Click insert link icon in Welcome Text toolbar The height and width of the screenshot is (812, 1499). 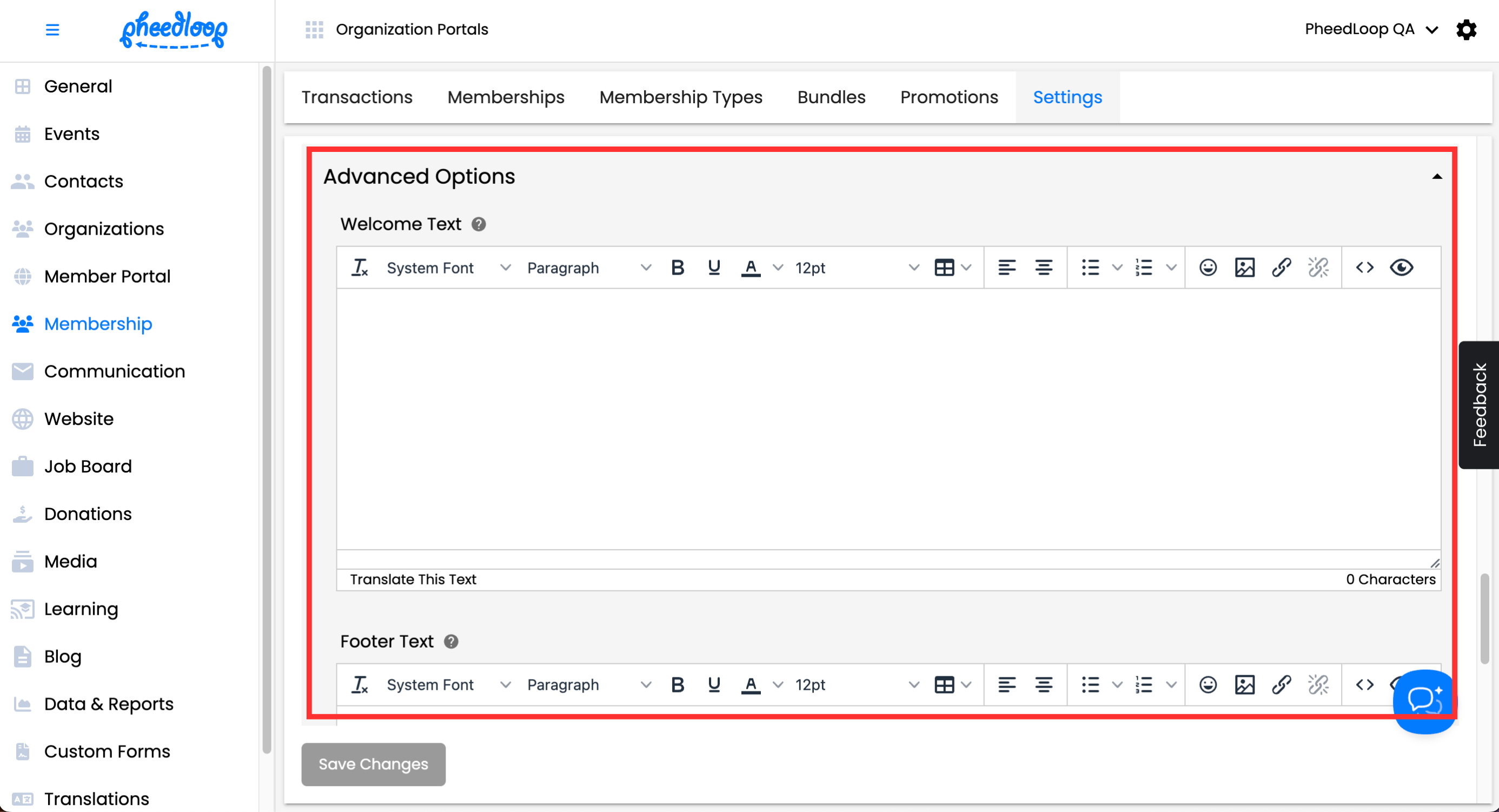[1281, 268]
